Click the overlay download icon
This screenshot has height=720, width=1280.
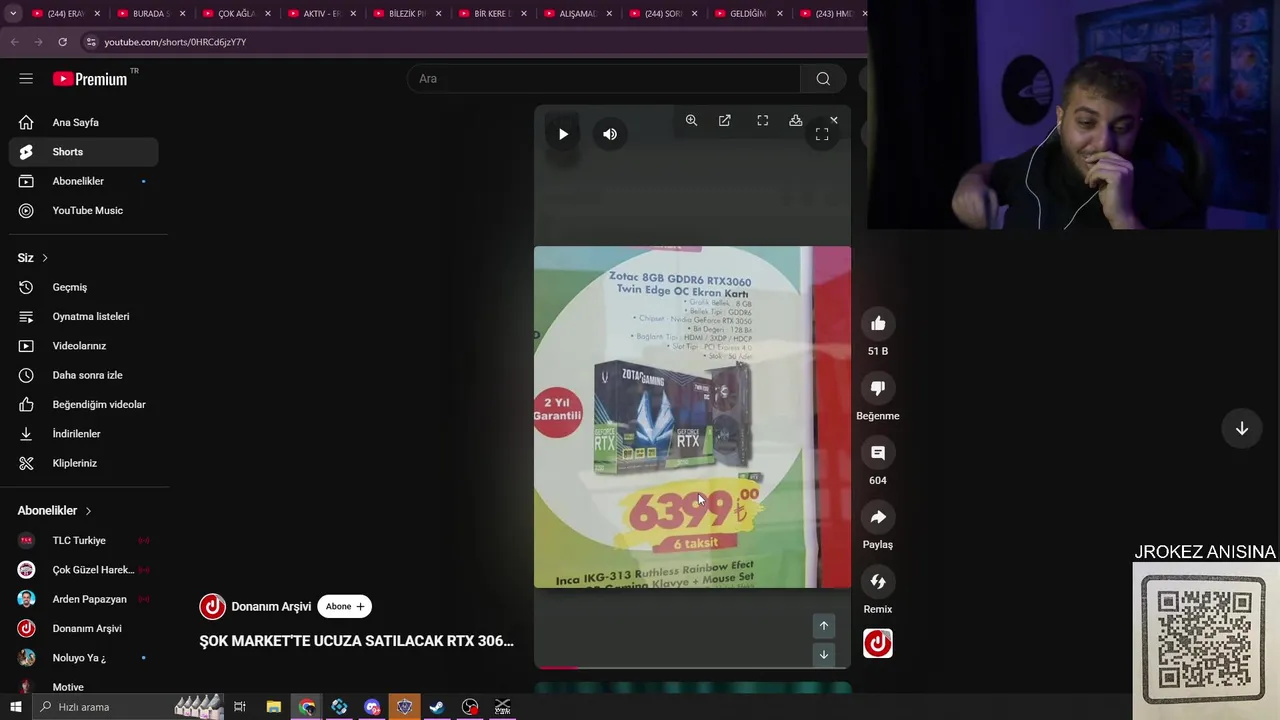tap(796, 120)
